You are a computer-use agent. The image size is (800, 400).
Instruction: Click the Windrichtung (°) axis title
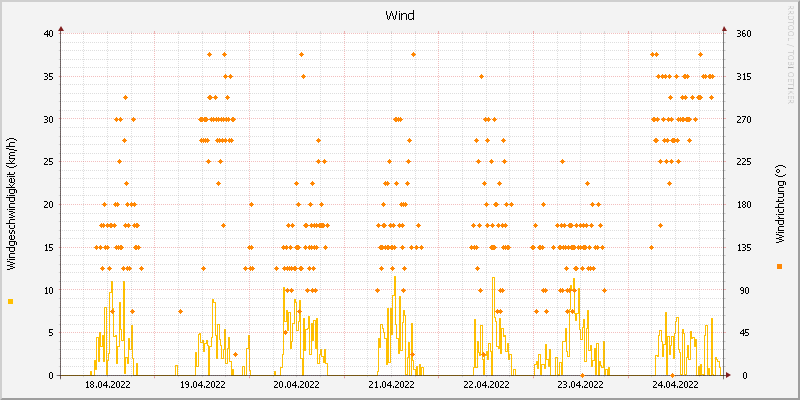pos(779,204)
